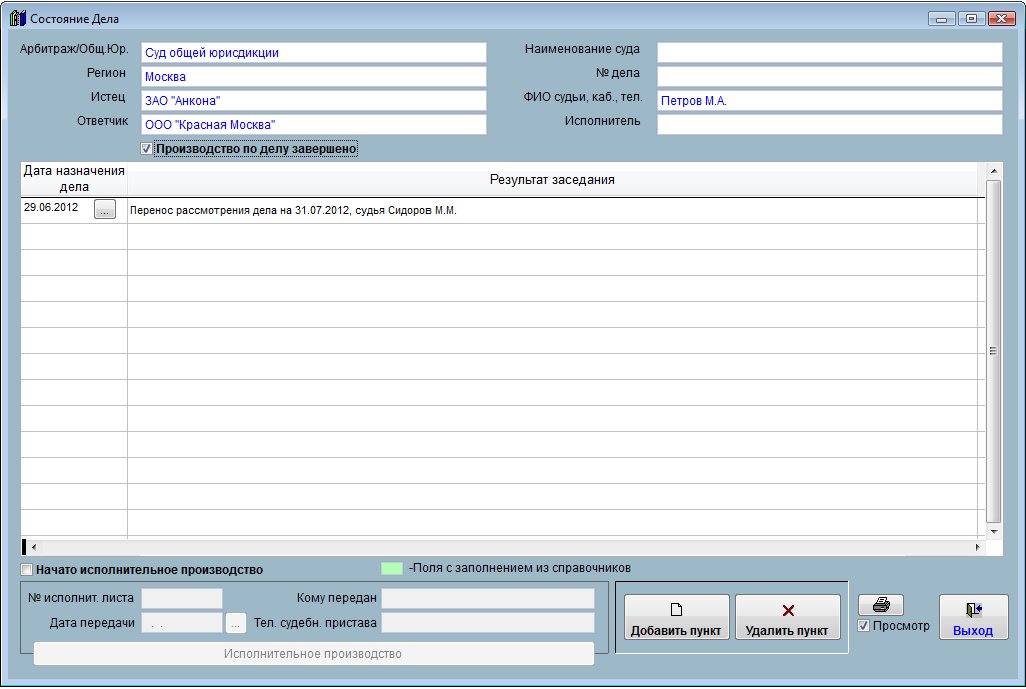This screenshot has height=689, width=1026.
Task: Close the Состояние Дела window
Action: (x=1000, y=18)
